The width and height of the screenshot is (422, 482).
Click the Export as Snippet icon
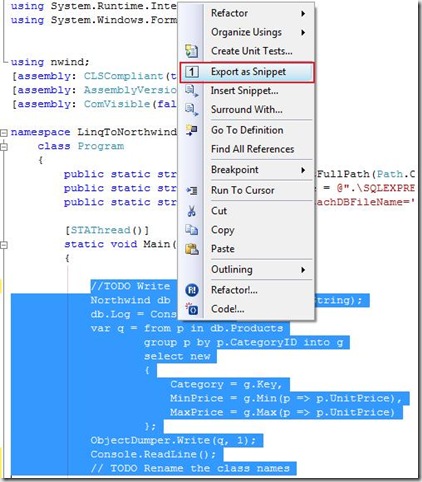(x=192, y=72)
